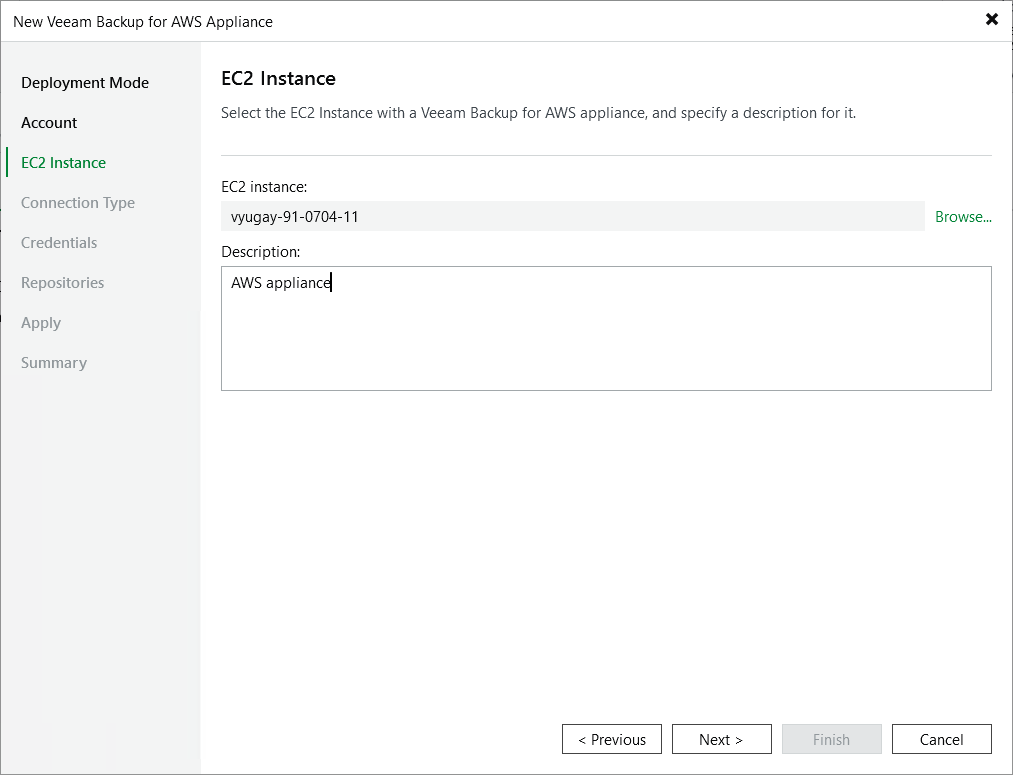This screenshot has height=775, width=1013.
Task: Open the Credentials wizard step
Action: point(59,243)
